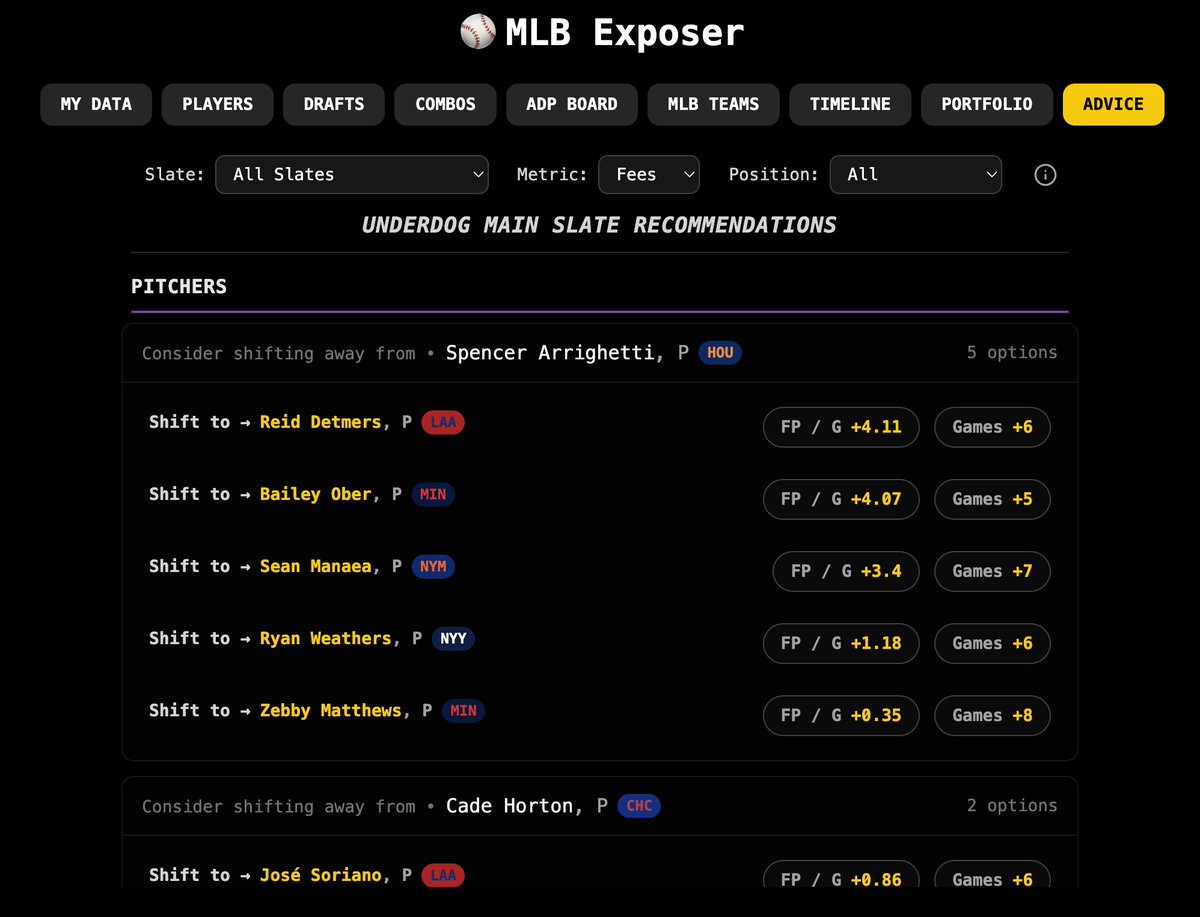Select the Ryan Weathers player link
The height and width of the screenshot is (917, 1200).
tap(325, 638)
